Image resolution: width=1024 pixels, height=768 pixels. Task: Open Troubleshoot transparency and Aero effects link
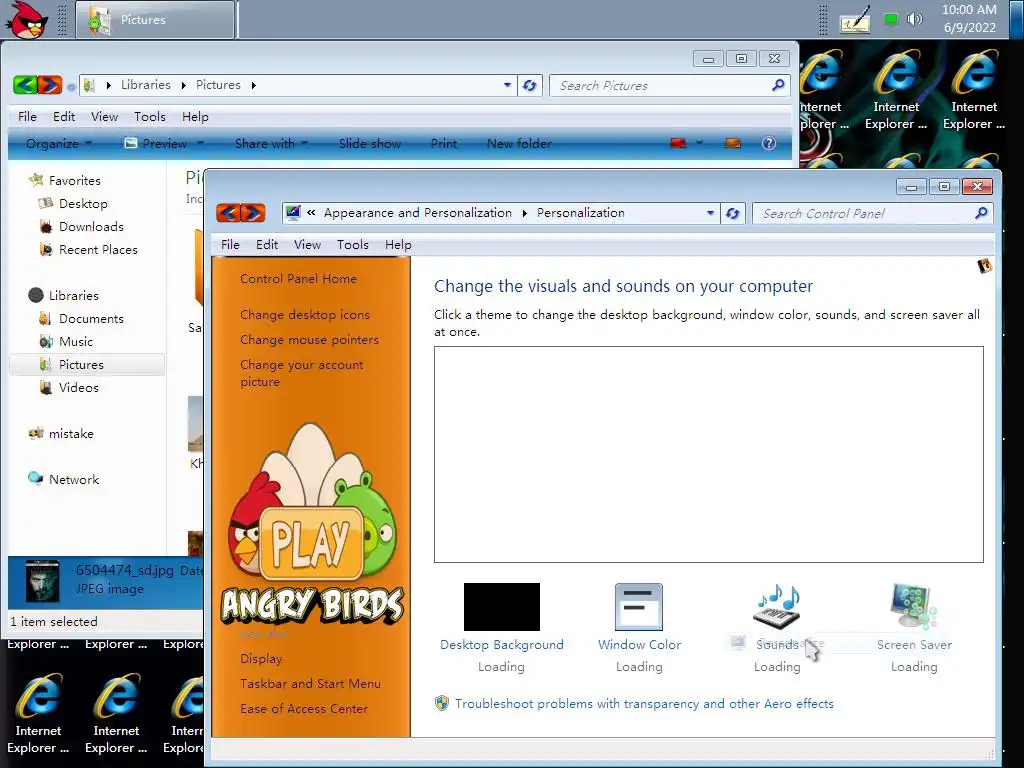tap(644, 704)
